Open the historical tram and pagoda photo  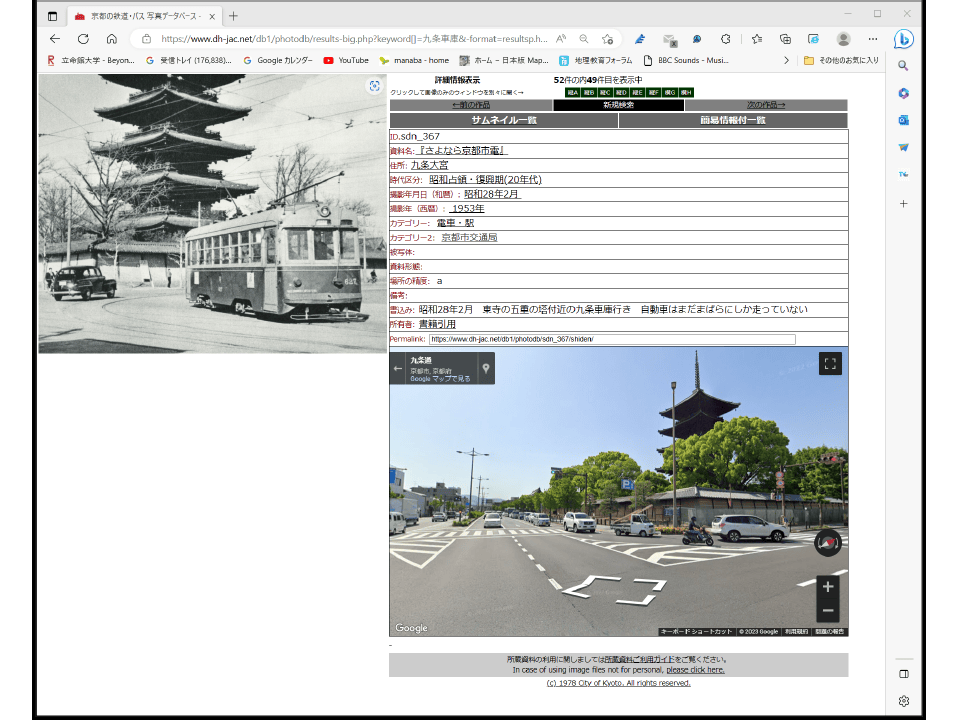(x=212, y=214)
